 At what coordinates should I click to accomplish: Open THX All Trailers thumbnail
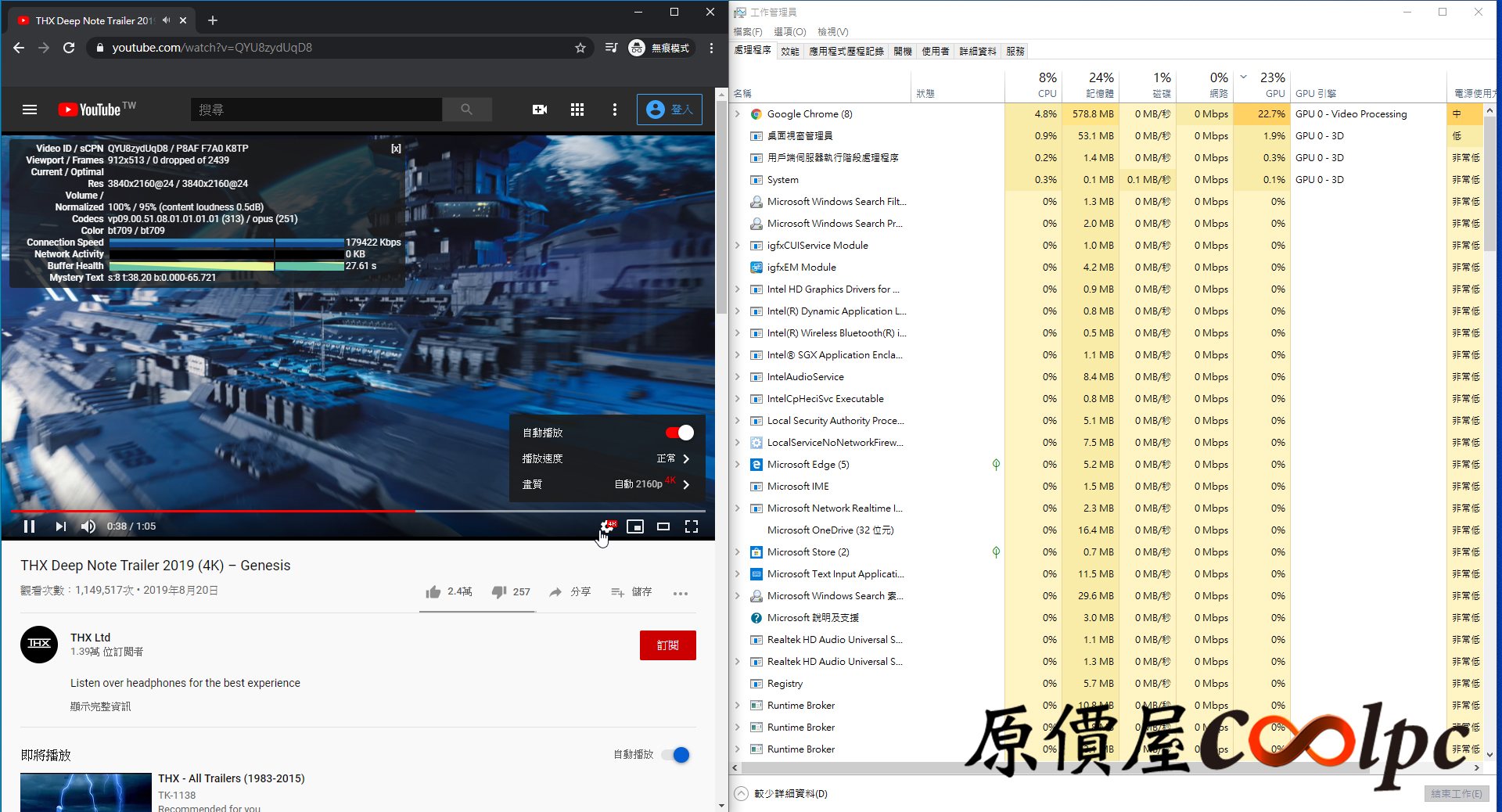(86, 792)
